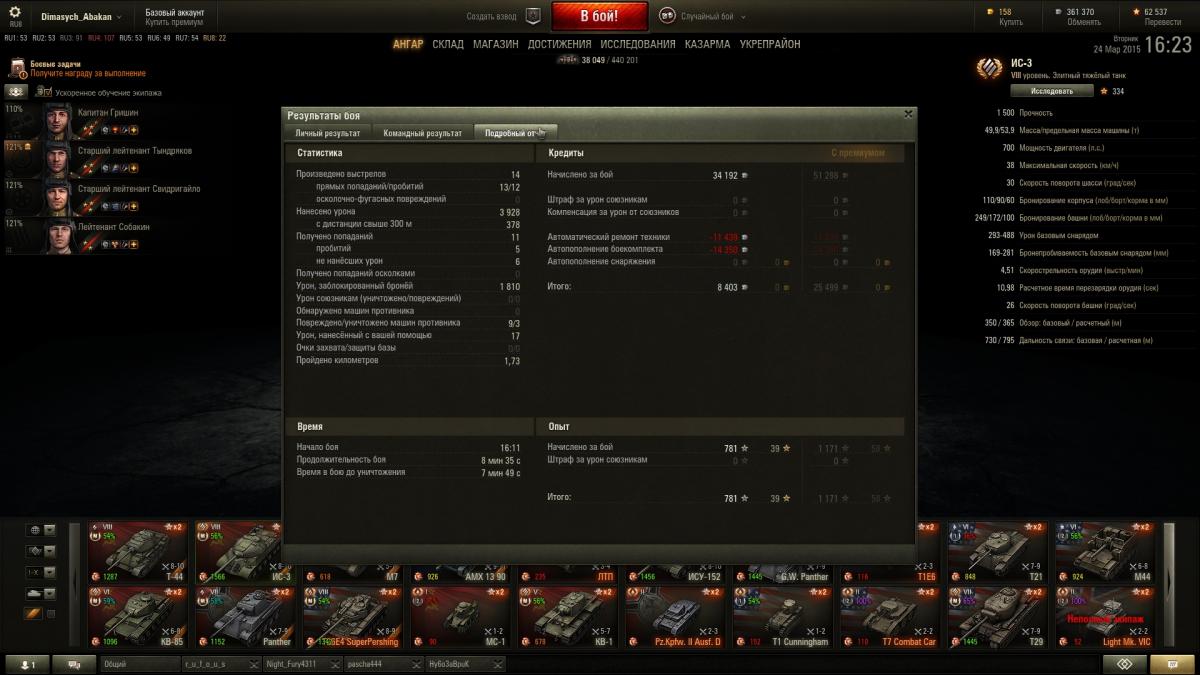Click the create platoon shield icon
The width and height of the screenshot is (1200, 675).
(x=533, y=16)
